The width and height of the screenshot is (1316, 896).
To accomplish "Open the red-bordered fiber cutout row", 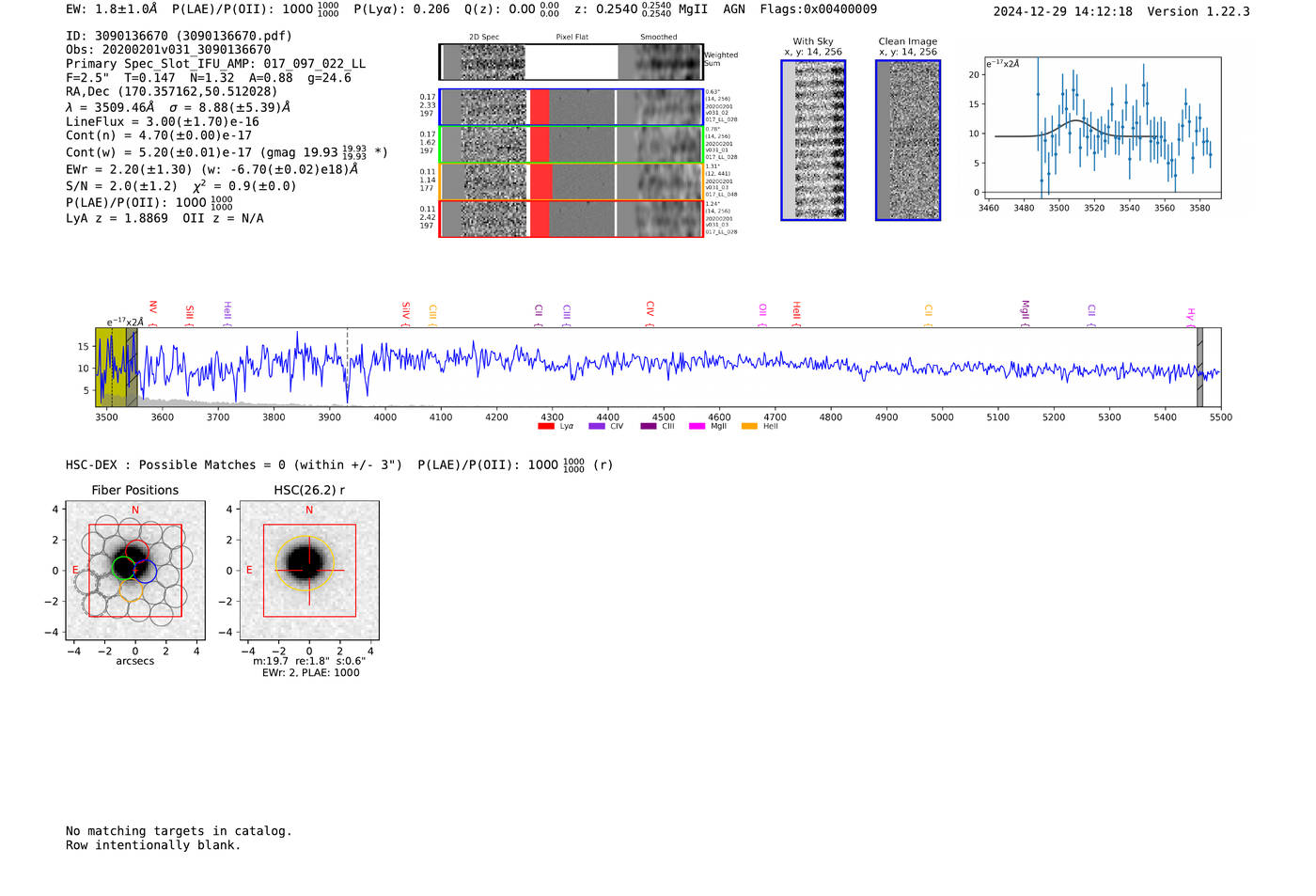I will 571,218.
